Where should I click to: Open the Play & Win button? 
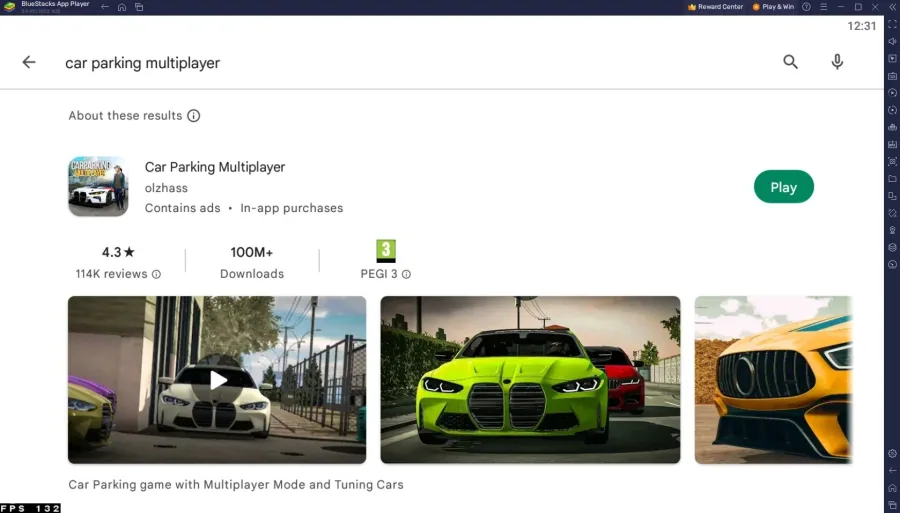point(773,7)
